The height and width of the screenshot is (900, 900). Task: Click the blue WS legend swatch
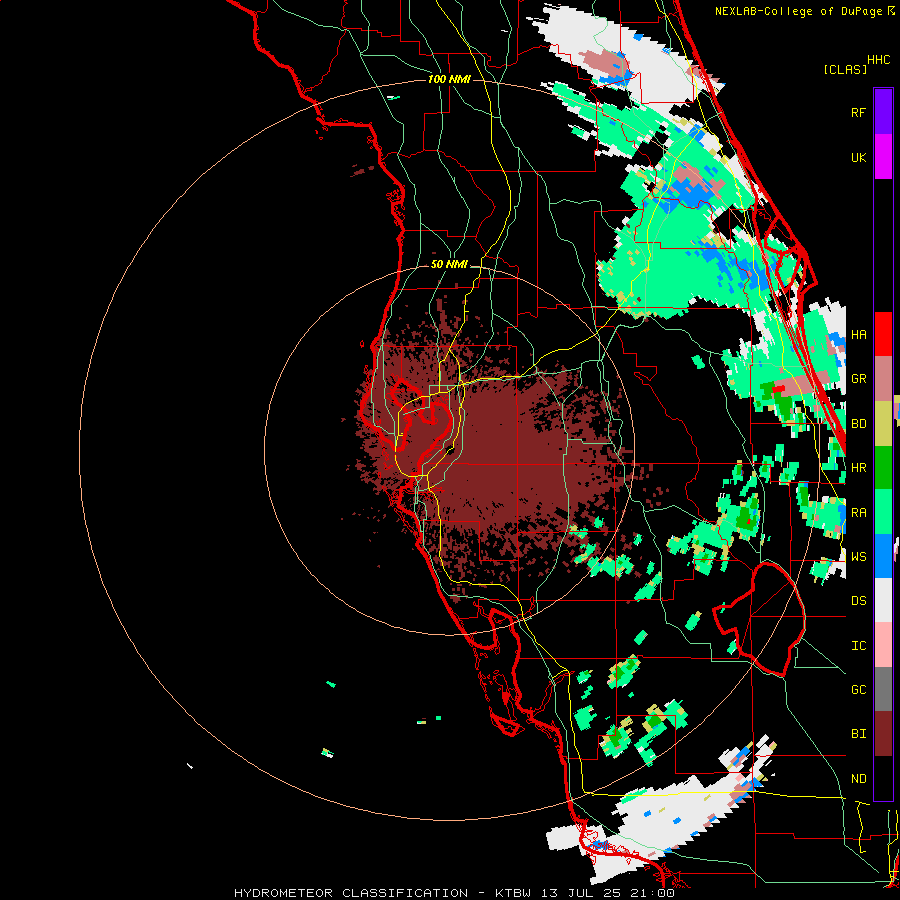883,556
